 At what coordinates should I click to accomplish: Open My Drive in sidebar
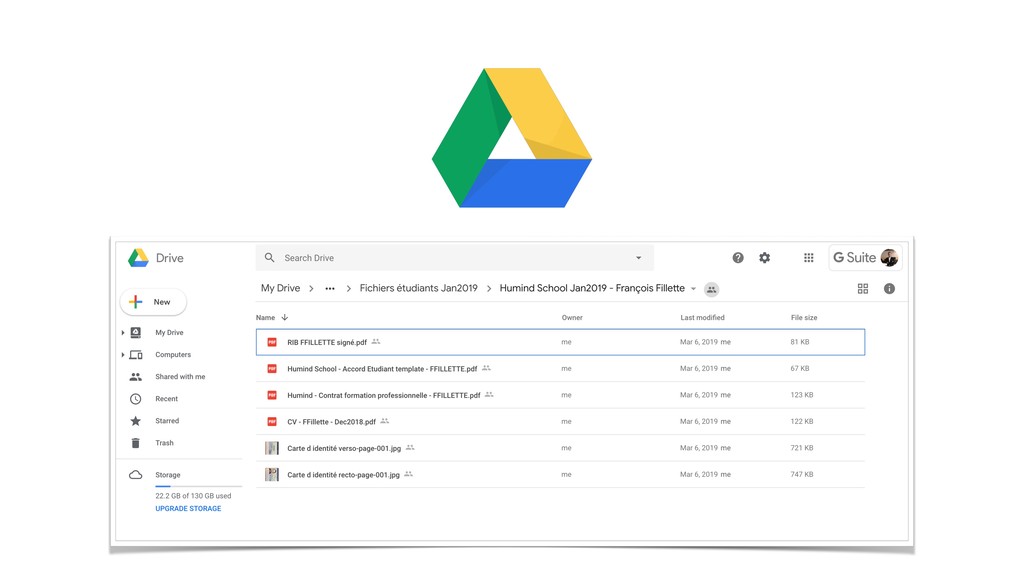169,332
